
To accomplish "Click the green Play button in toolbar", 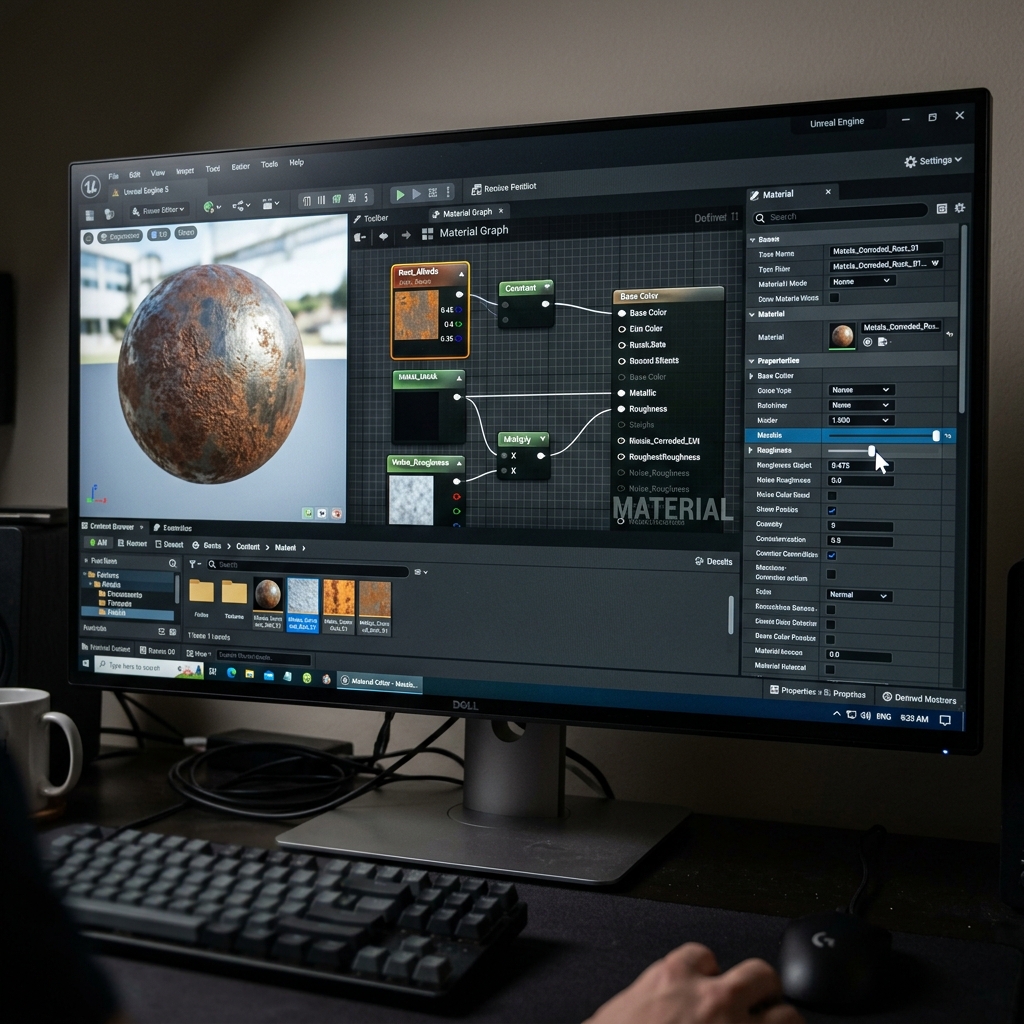I will click(x=400, y=195).
